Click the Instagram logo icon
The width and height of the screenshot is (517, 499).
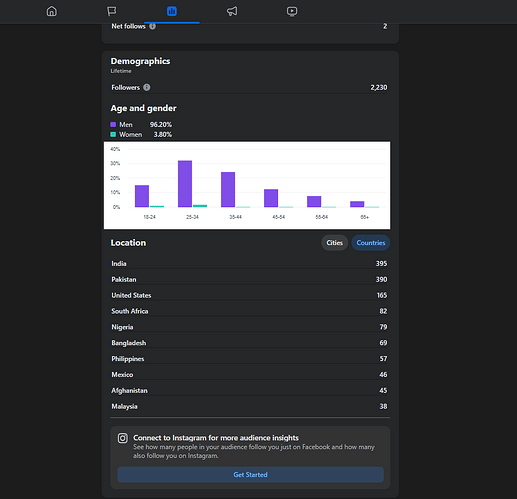click(123, 438)
